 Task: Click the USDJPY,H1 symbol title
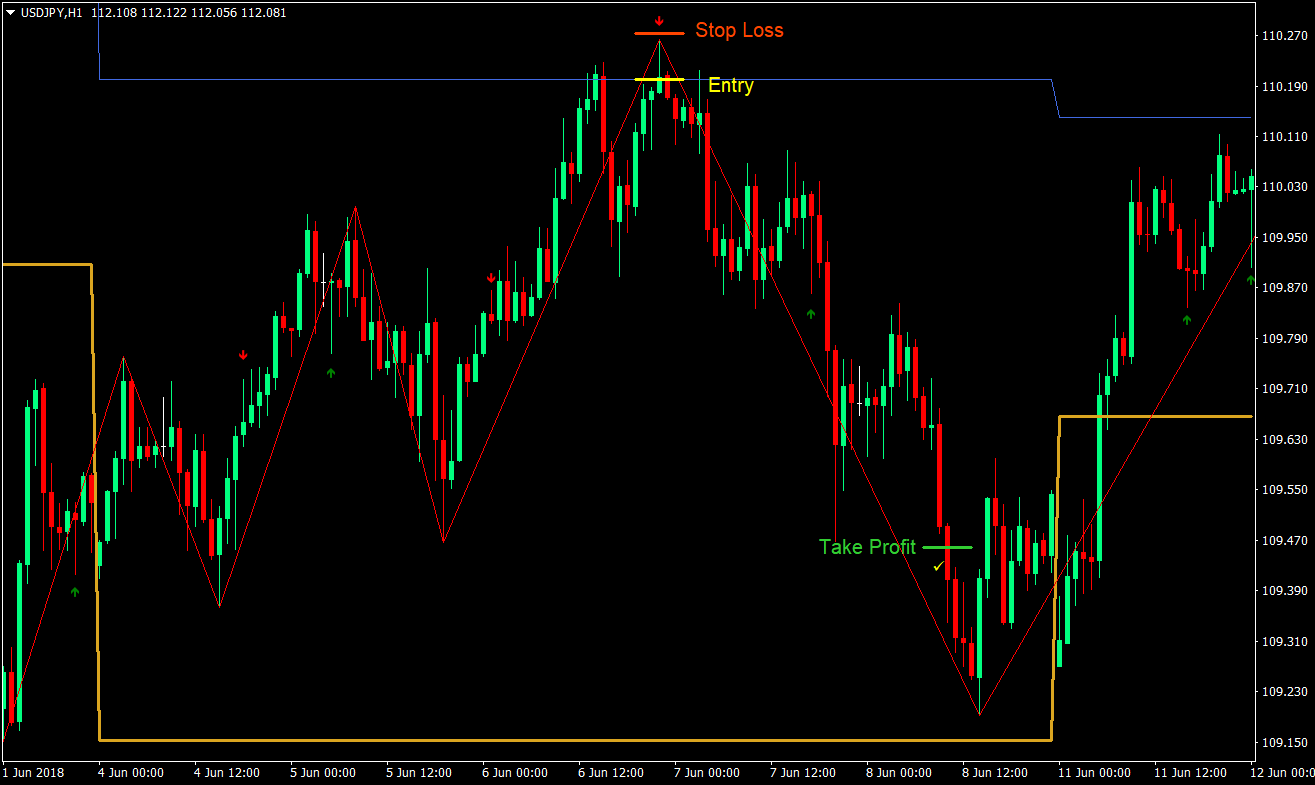pos(51,13)
